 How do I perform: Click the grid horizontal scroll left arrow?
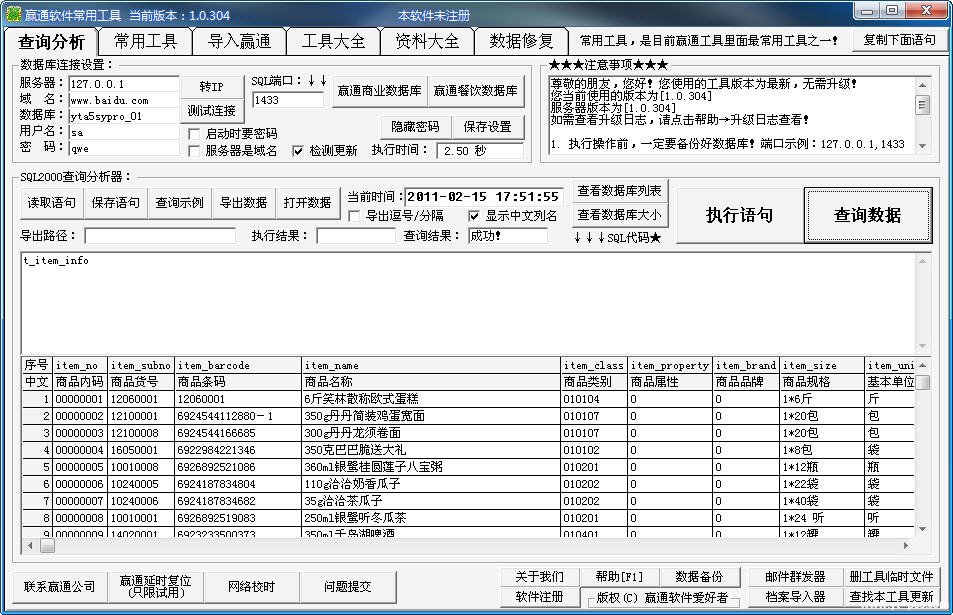[30, 546]
